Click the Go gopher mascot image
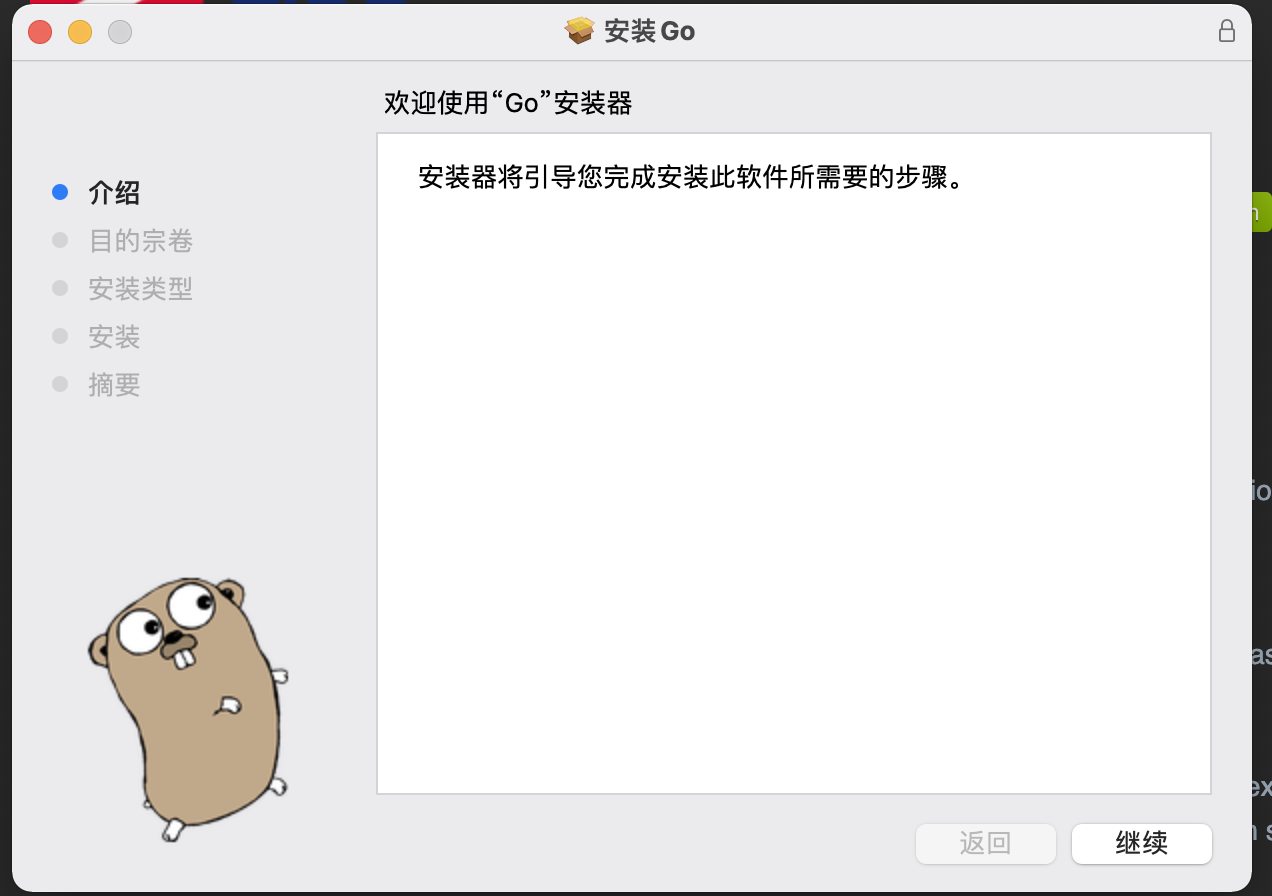The image size is (1272, 896). (188, 708)
